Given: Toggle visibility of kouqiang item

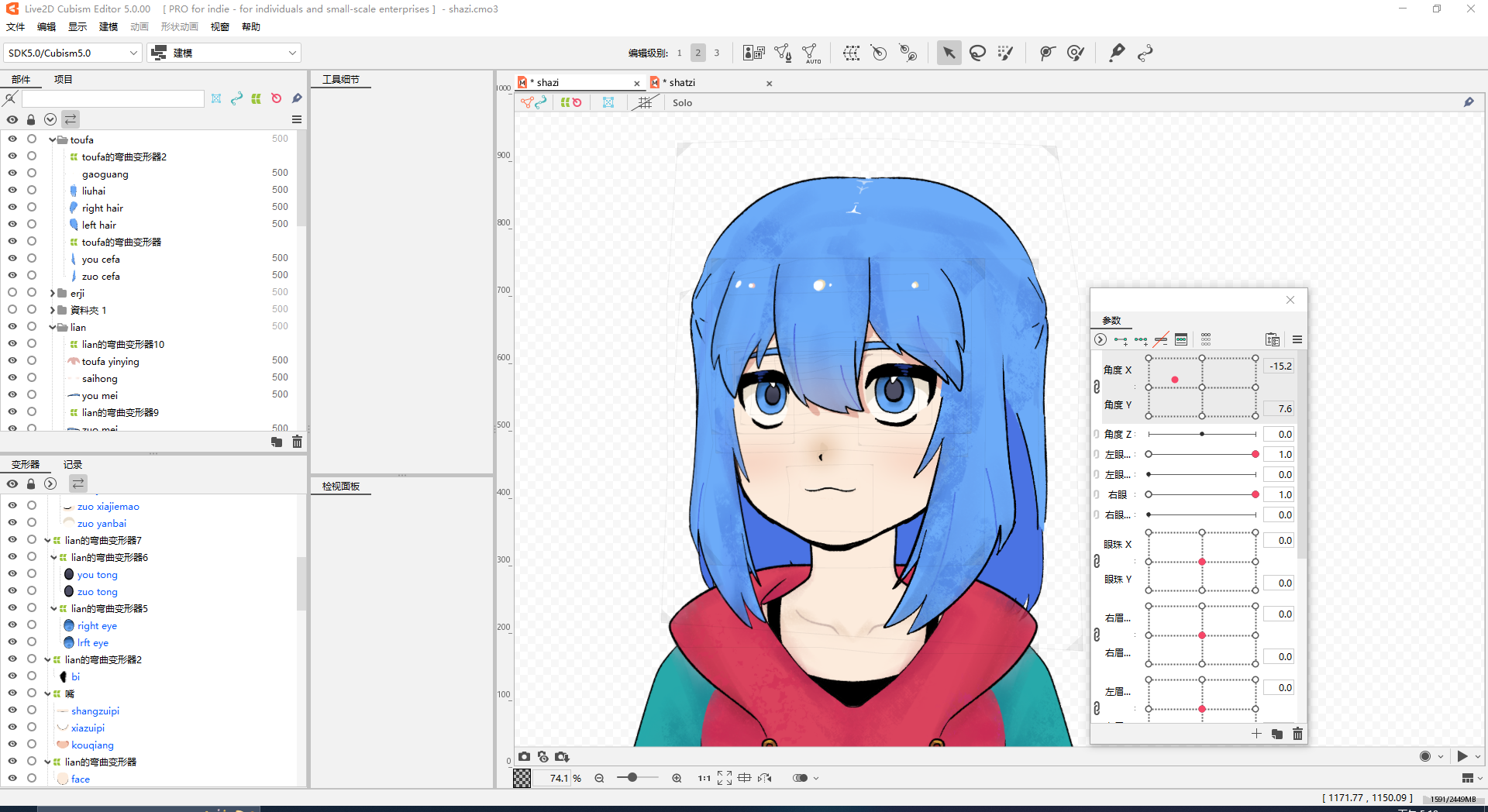Looking at the screenshot, I should click(12, 744).
